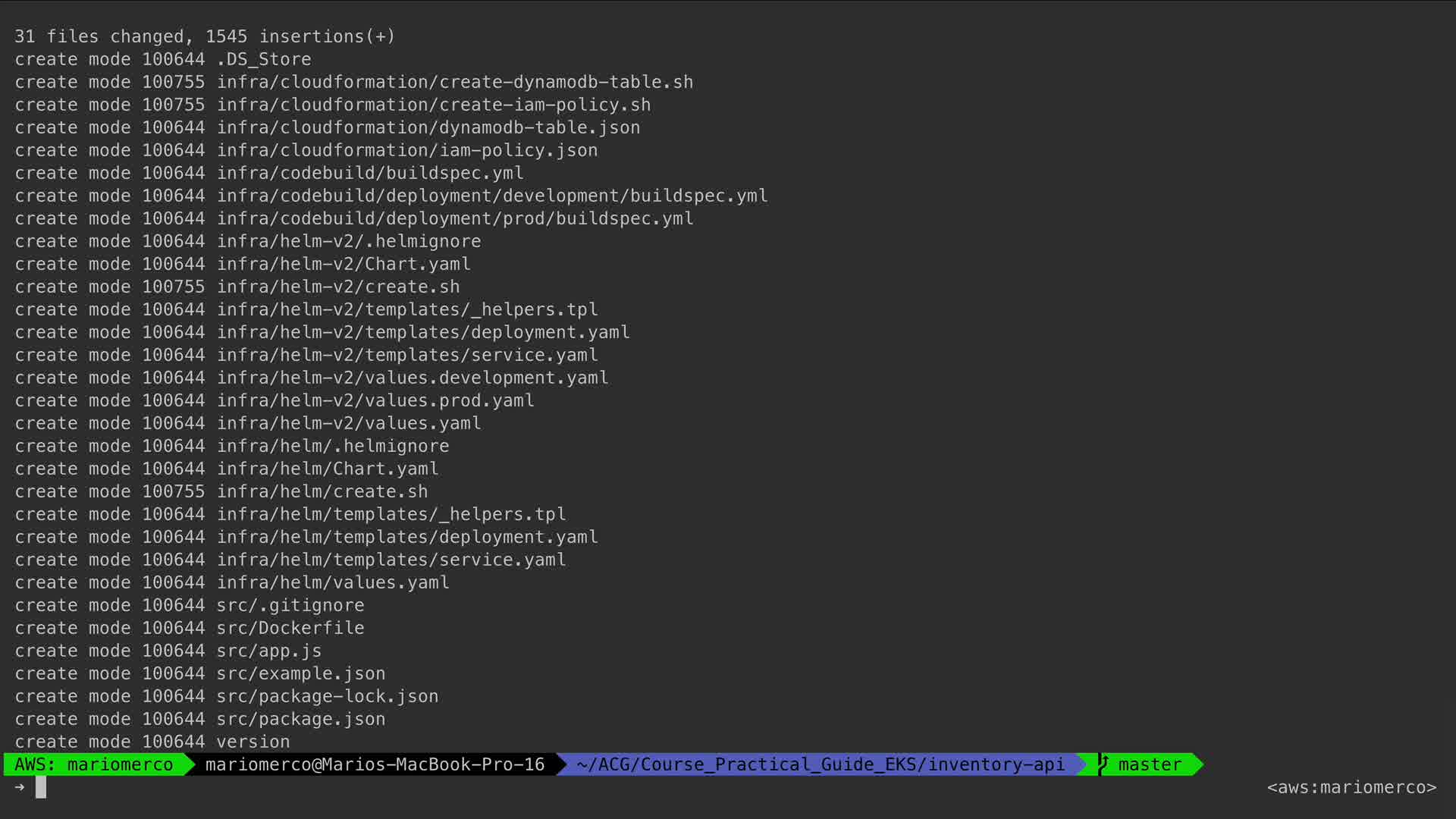The height and width of the screenshot is (819, 1456).
Task: Click the .DS_Store file name
Action: click(x=264, y=59)
